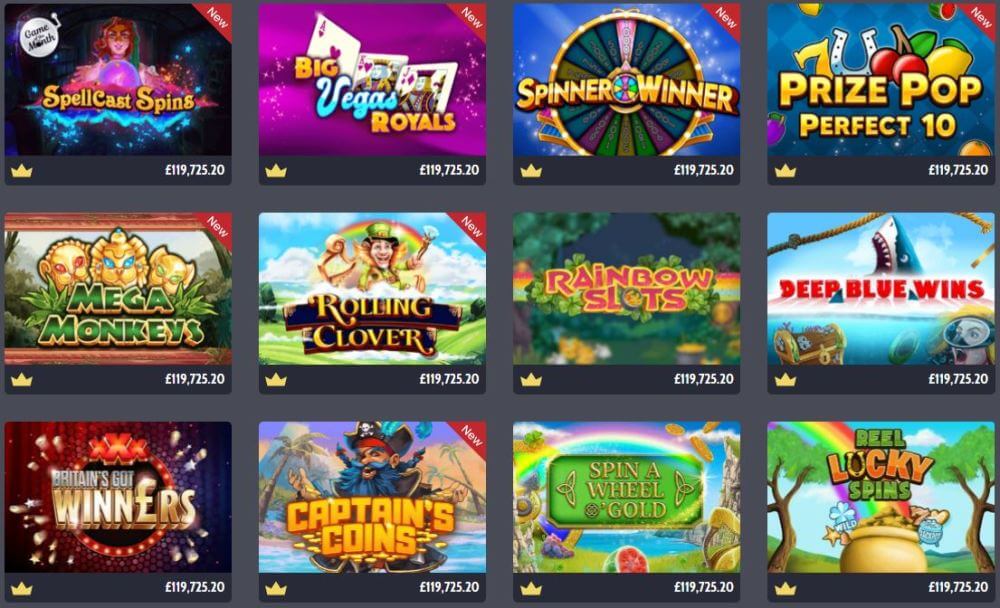Open the SpellCast Spins game thumbnail

tap(118, 80)
